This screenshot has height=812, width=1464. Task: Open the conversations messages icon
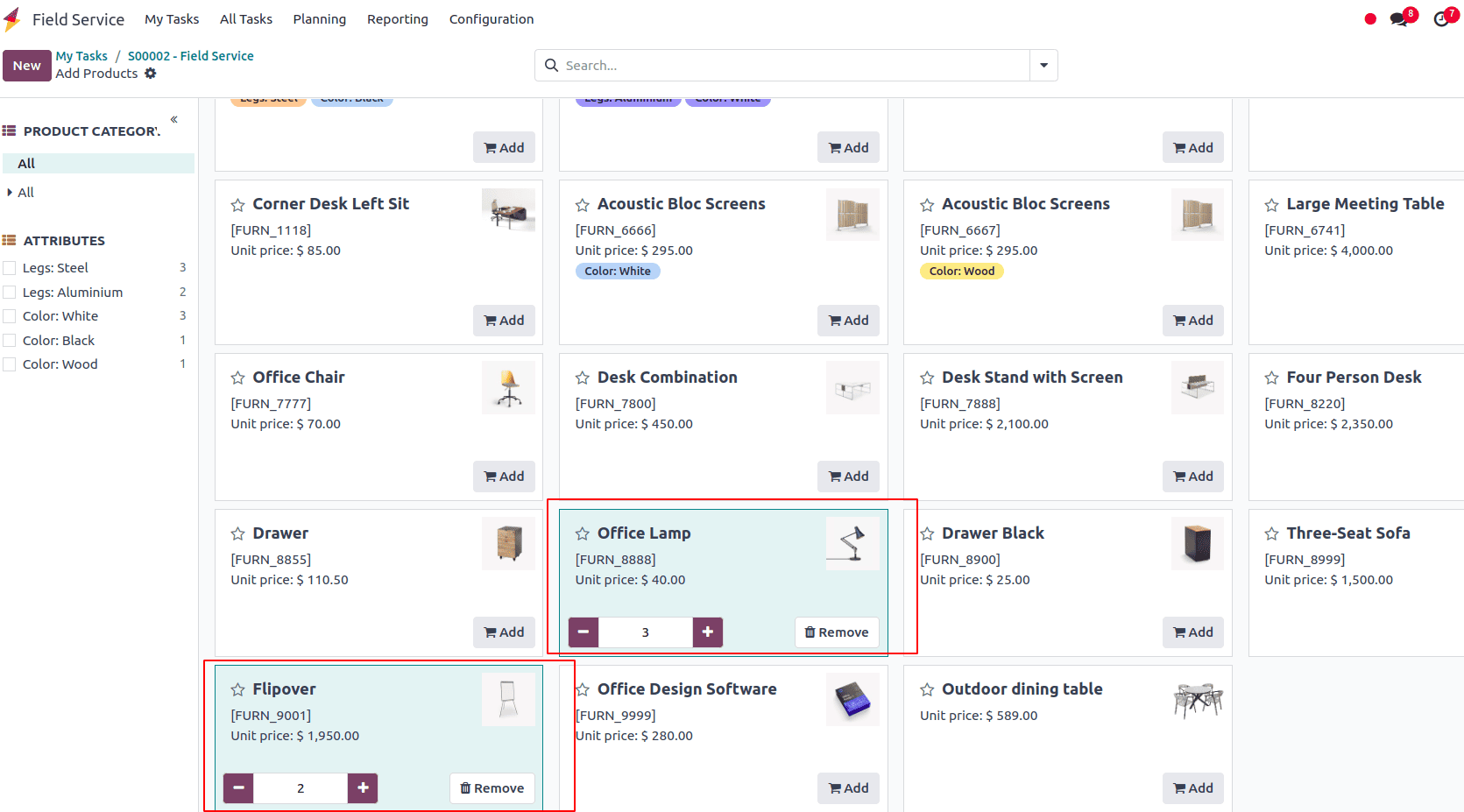(1399, 19)
